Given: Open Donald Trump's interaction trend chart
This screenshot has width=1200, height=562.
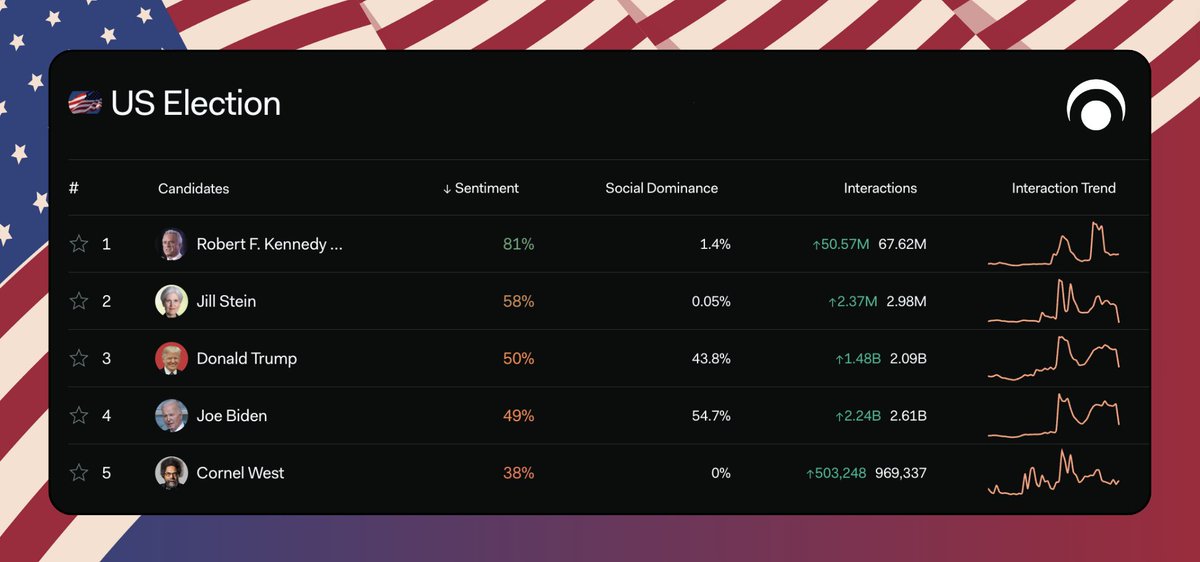Looking at the screenshot, I should [x=1053, y=358].
